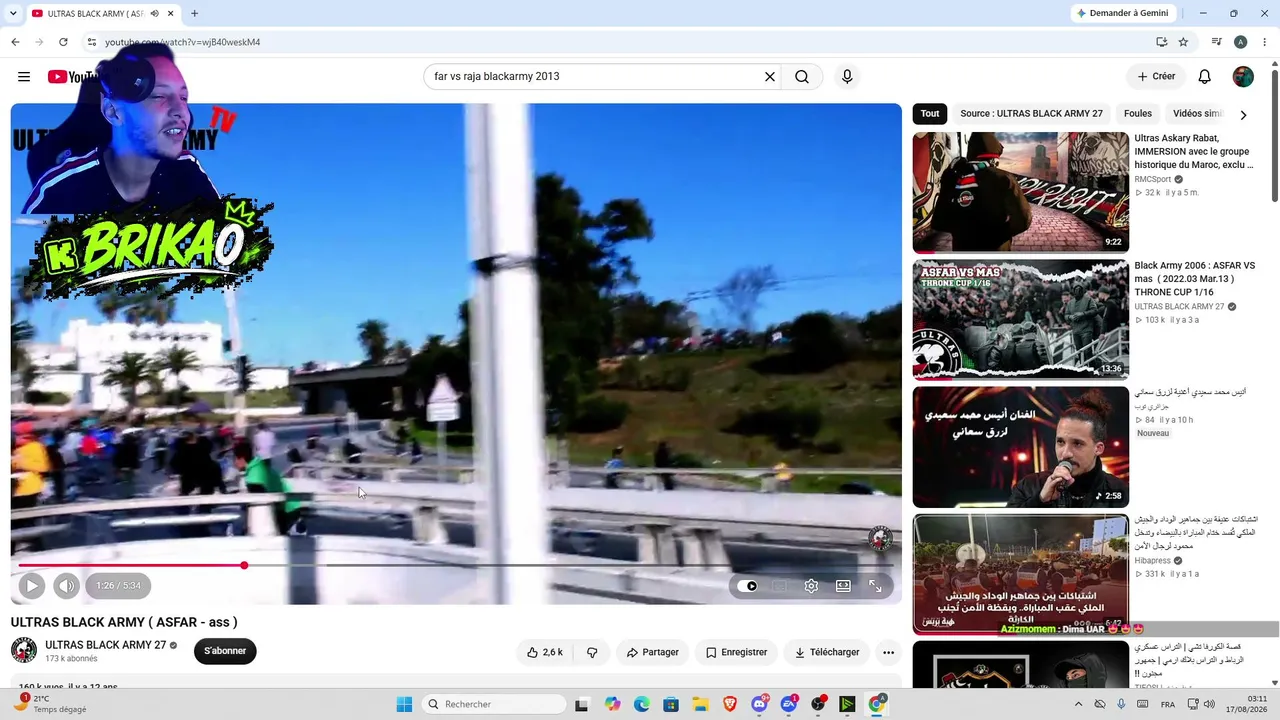This screenshot has width=1280, height=720.
Task: Open YouTube notifications bell
Action: click(x=1205, y=77)
